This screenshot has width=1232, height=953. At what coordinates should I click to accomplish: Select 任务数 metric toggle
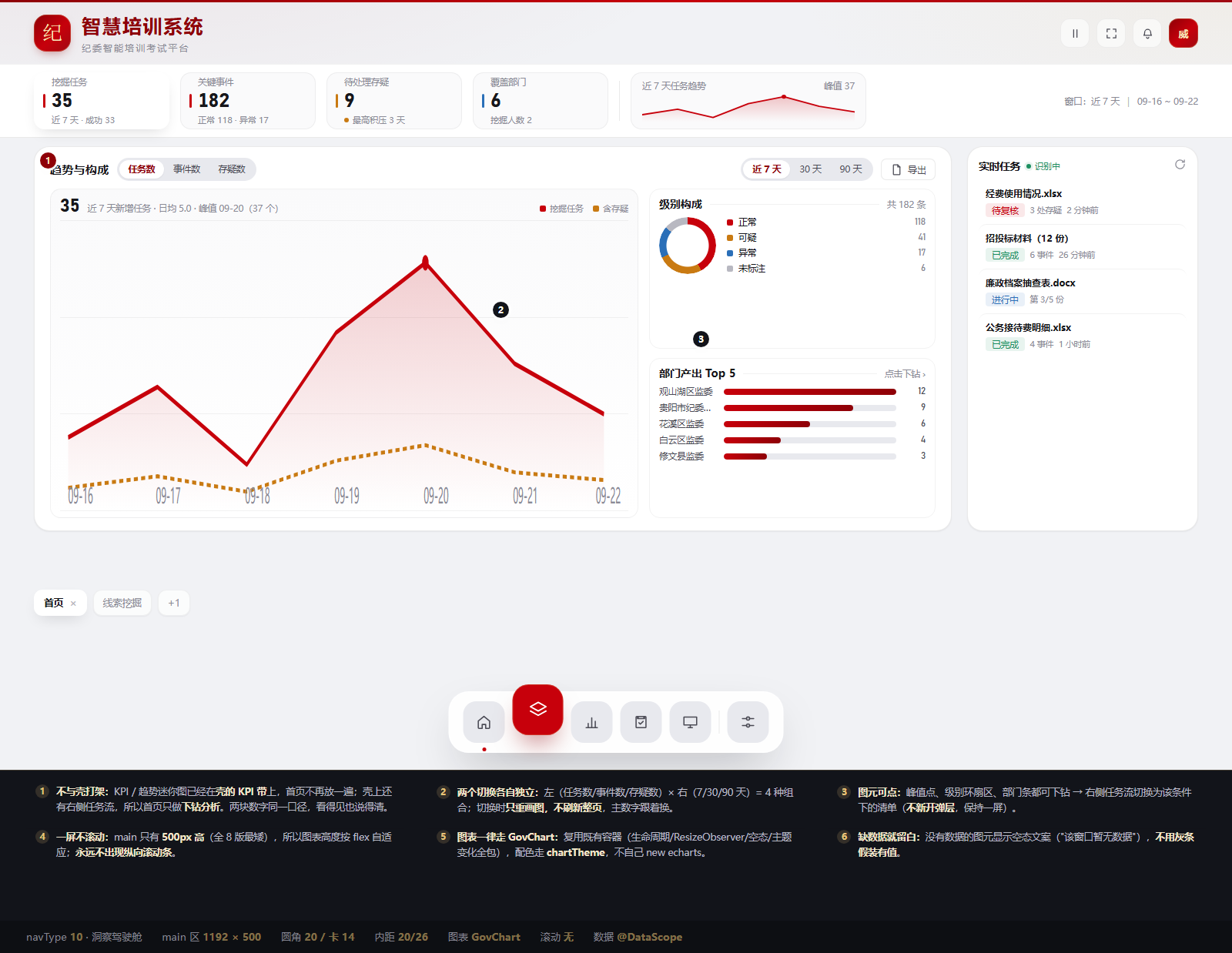pos(142,169)
